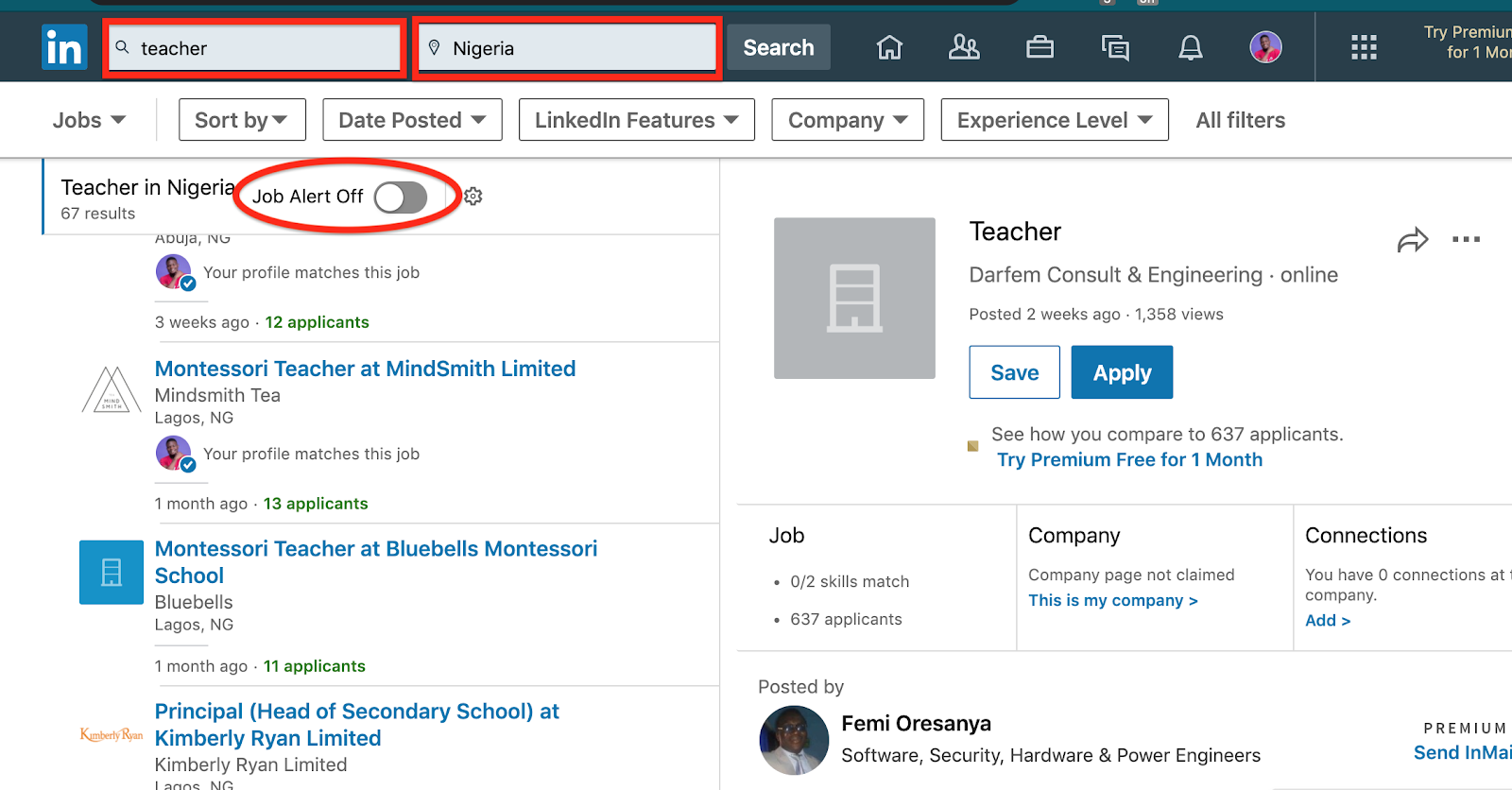Screen dimensions: 1512x790
Task: Open All filters
Action: [1240, 120]
